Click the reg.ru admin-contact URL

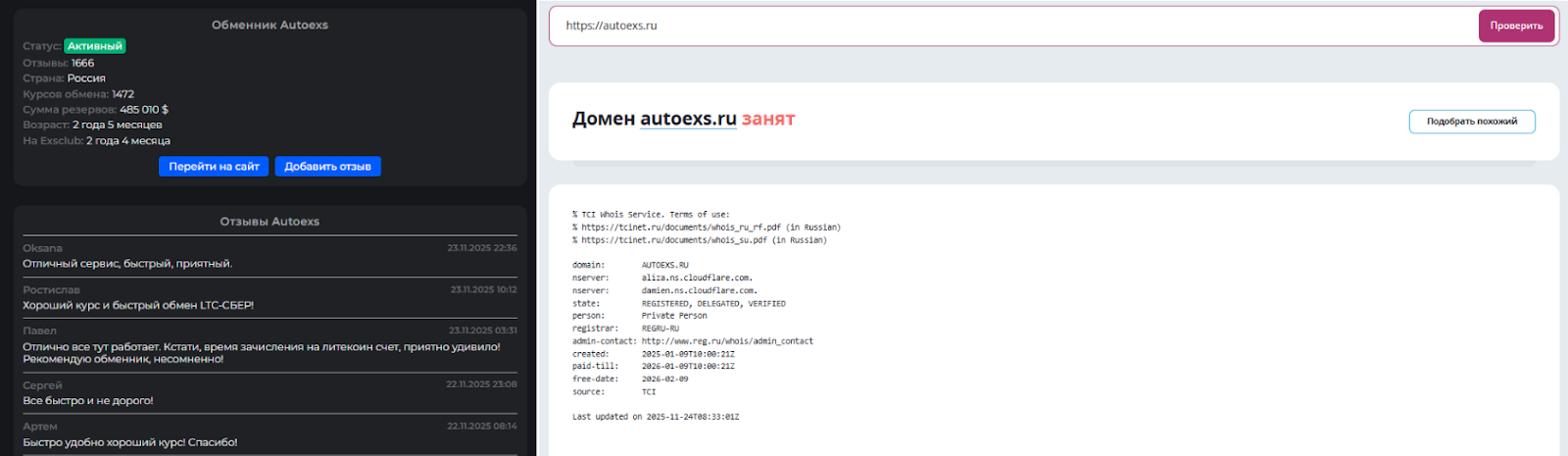coord(727,341)
